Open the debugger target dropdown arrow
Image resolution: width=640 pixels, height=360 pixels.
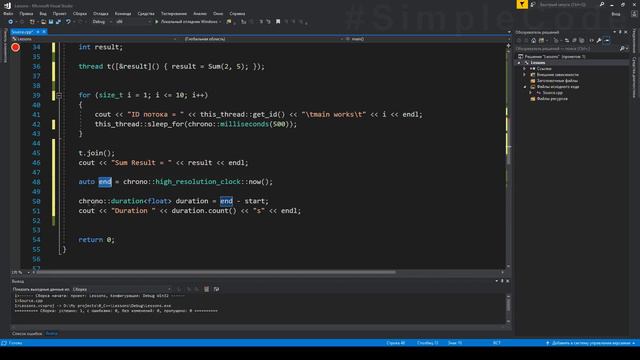[220, 22]
